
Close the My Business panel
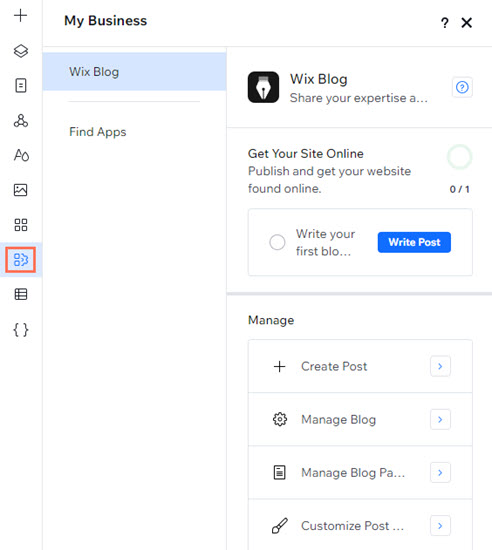466,23
